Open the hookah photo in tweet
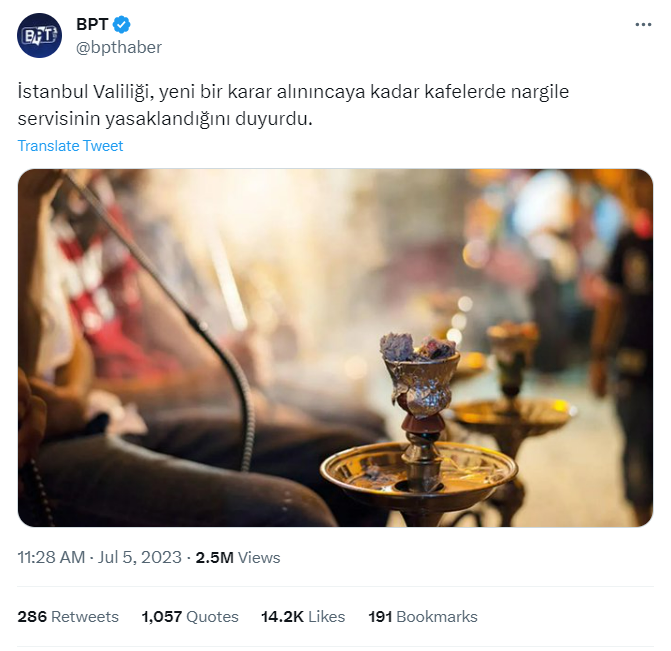The image size is (671, 651). [336, 348]
